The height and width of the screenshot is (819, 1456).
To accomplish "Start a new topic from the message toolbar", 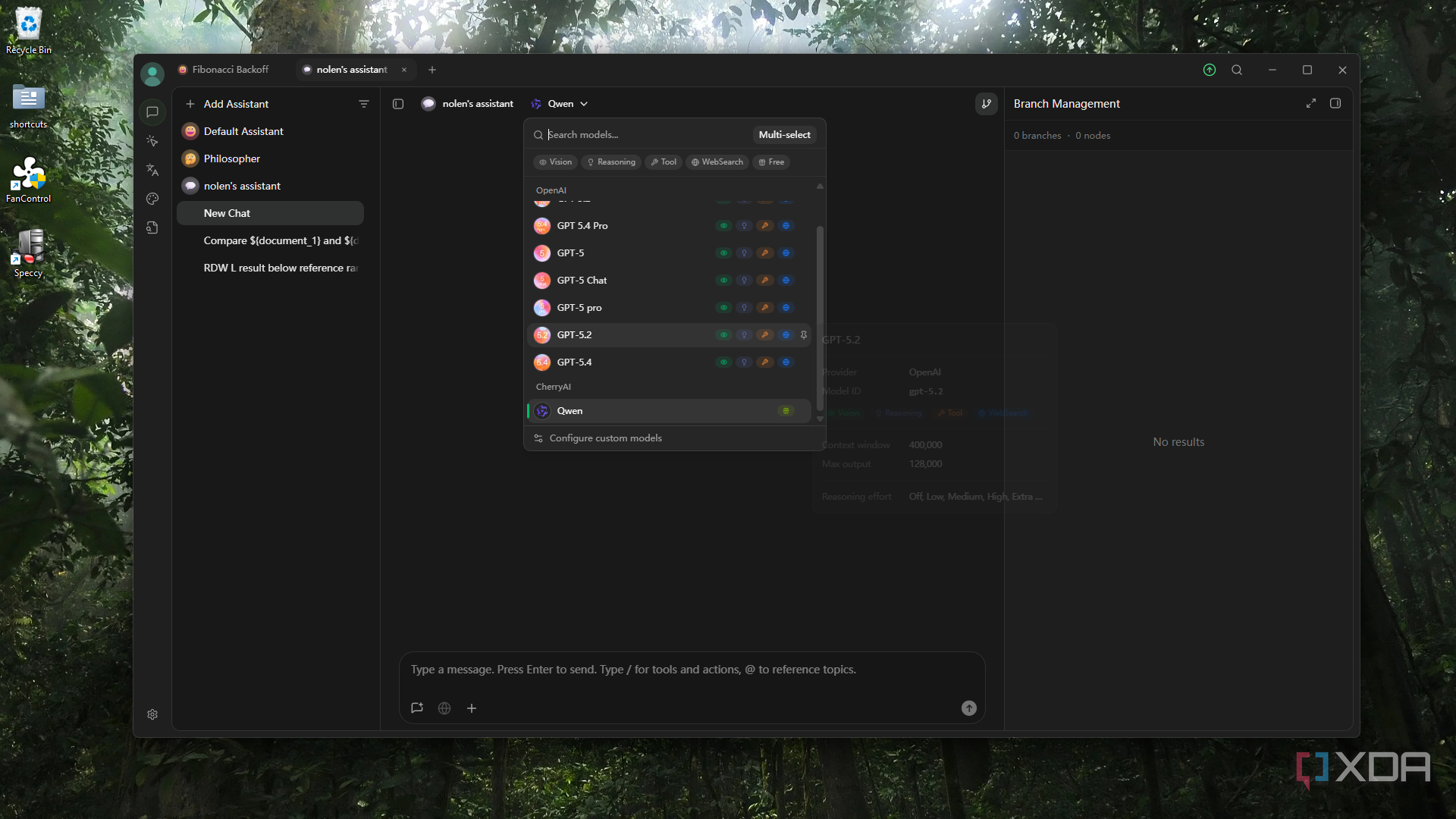I will (417, 708).
